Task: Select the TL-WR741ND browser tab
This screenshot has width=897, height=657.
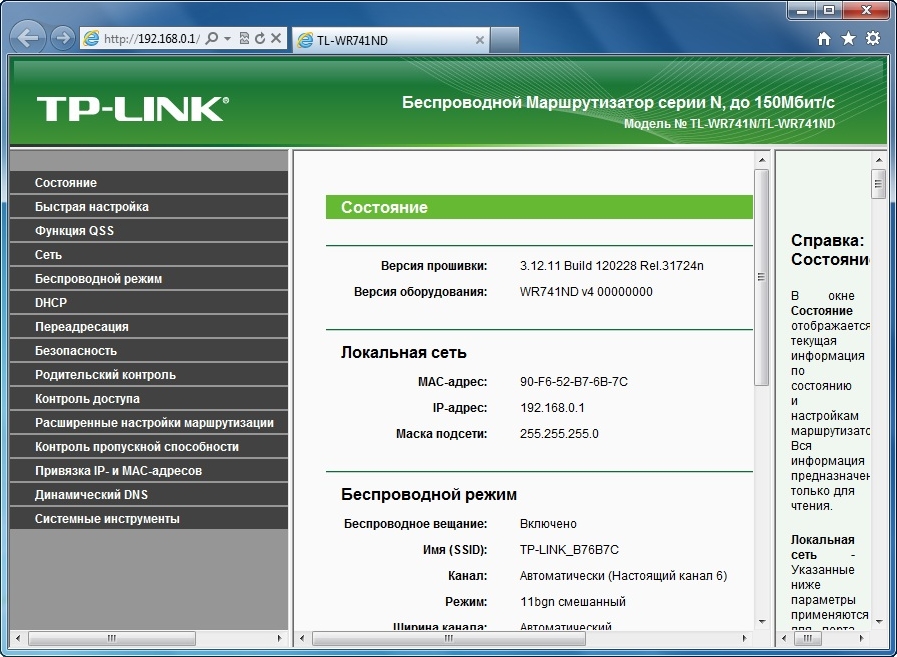Action: (391, 40)
